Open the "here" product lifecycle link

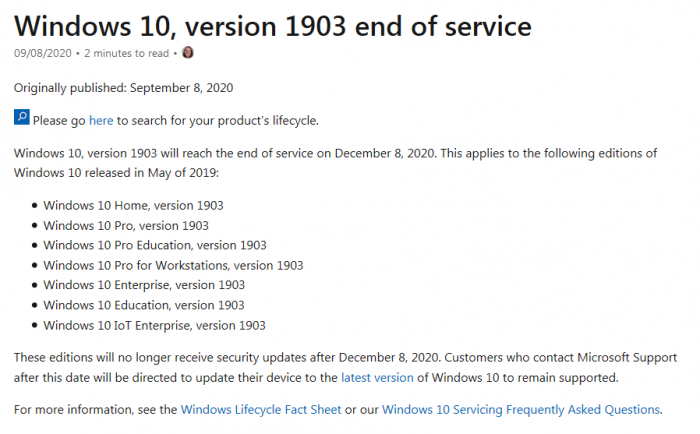coord(101,120)
